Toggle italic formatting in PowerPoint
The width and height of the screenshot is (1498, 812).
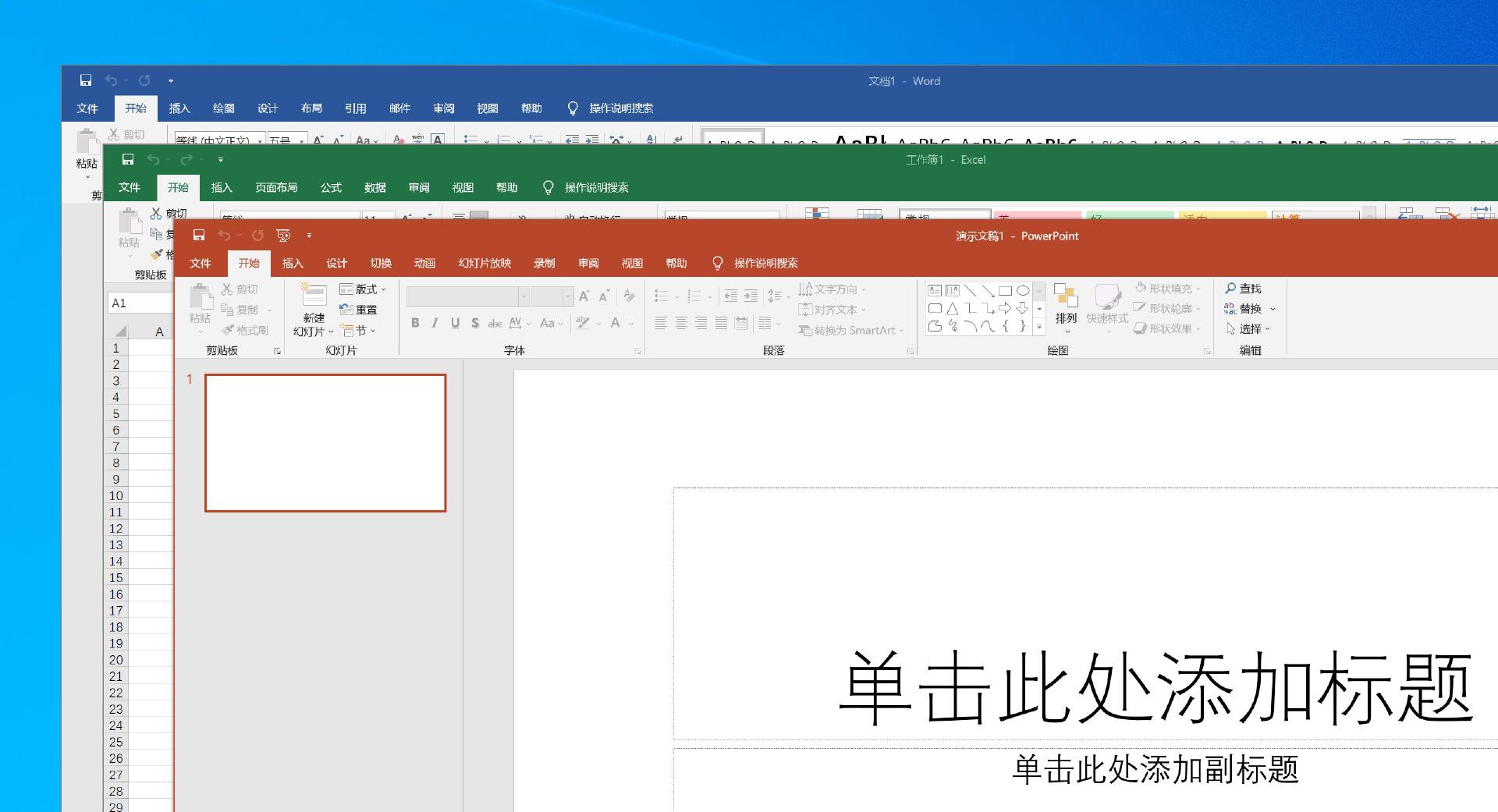(x=435, y=323)
